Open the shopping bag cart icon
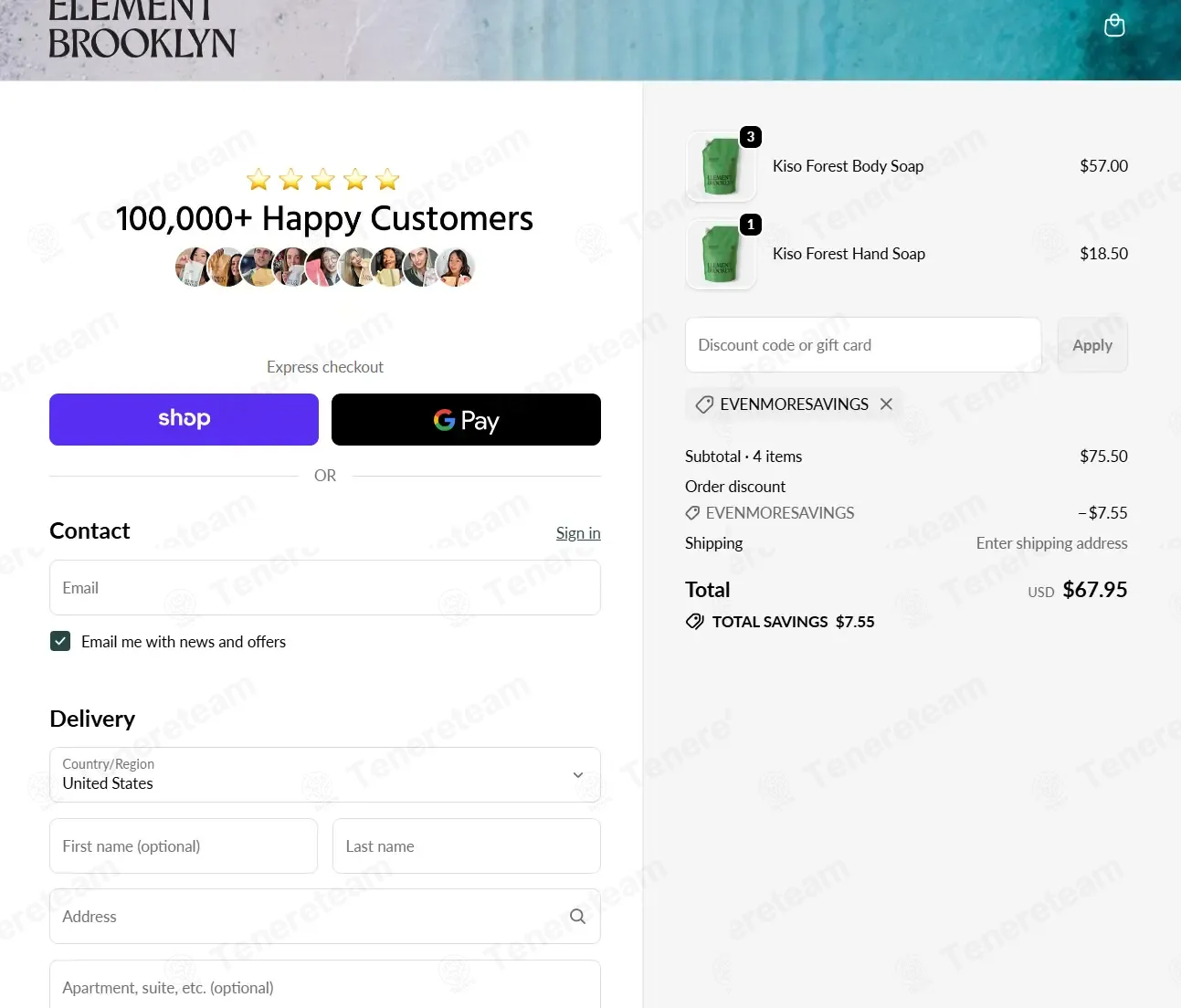This screenshot has height=1008, width=1181. point(1113,26)
